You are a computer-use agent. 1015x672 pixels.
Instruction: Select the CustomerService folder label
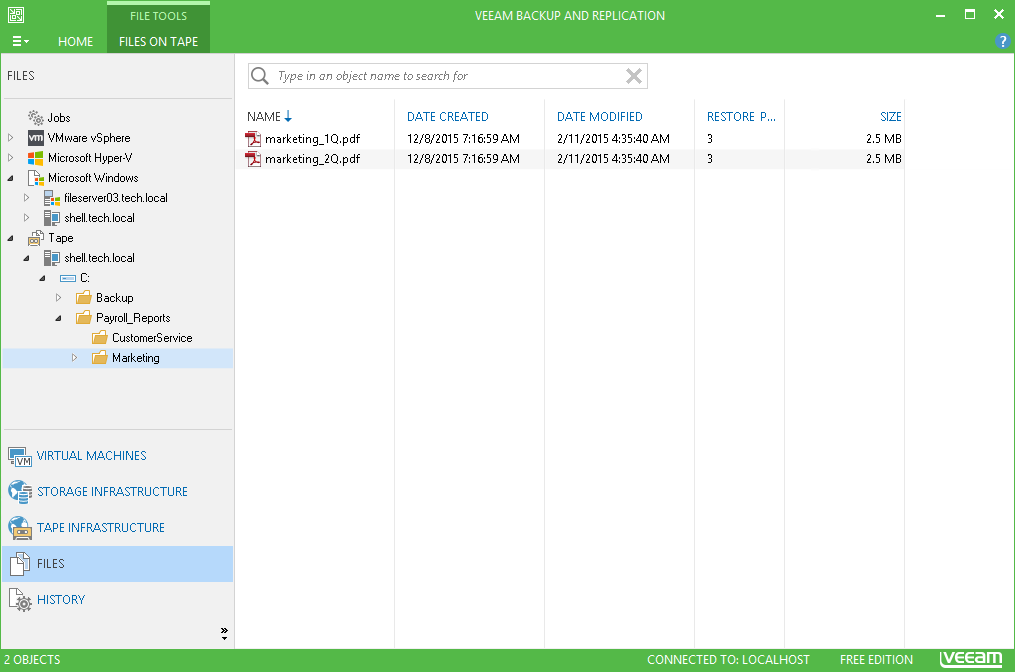click(x=152, y=338)
